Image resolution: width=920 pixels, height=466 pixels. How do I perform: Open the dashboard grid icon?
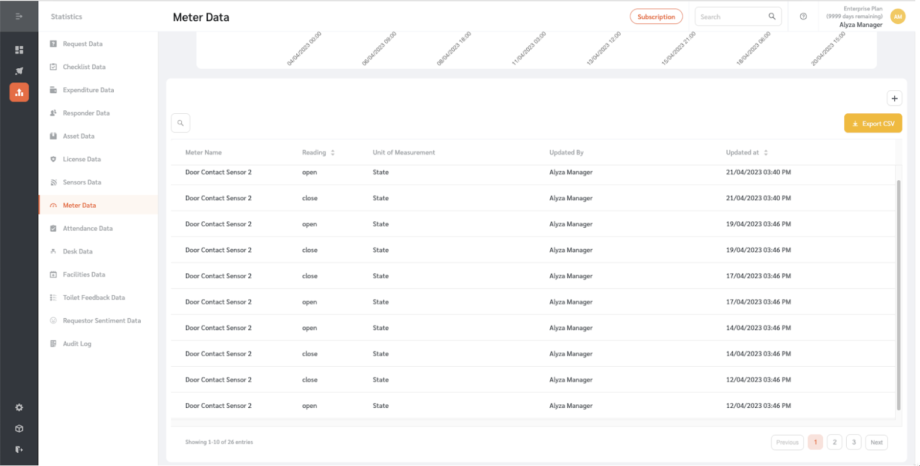(19, 50)
